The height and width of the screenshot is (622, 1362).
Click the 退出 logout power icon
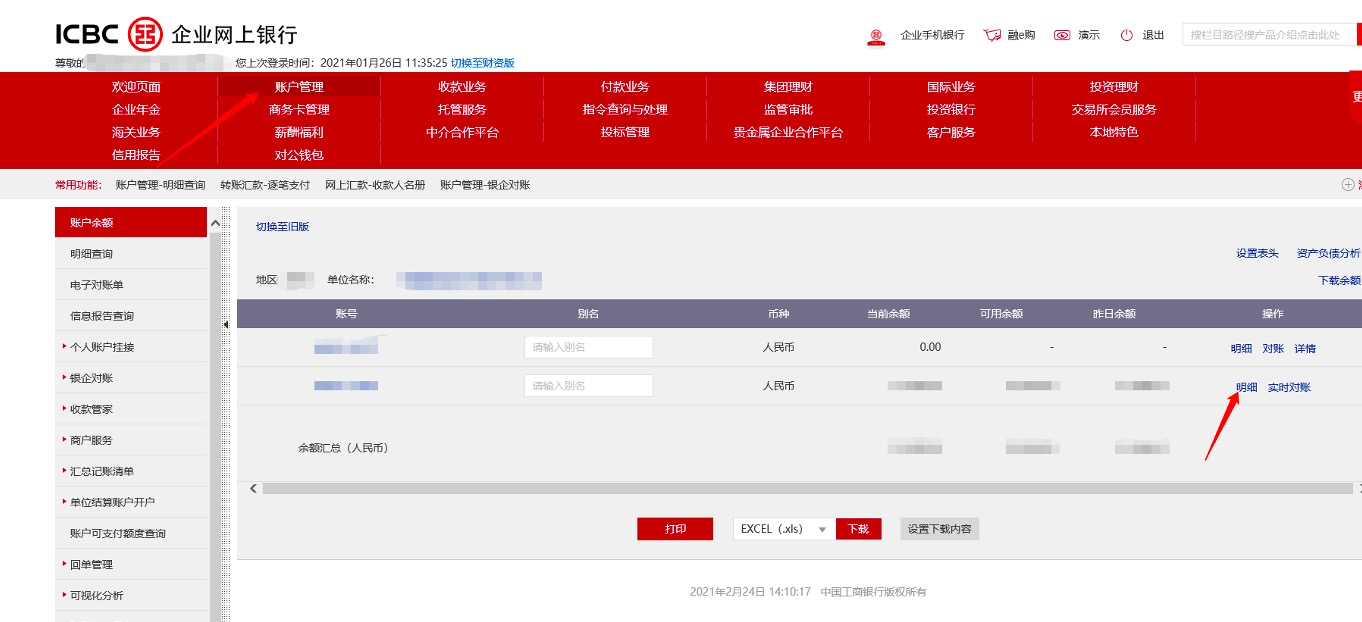pos(1127,35)
